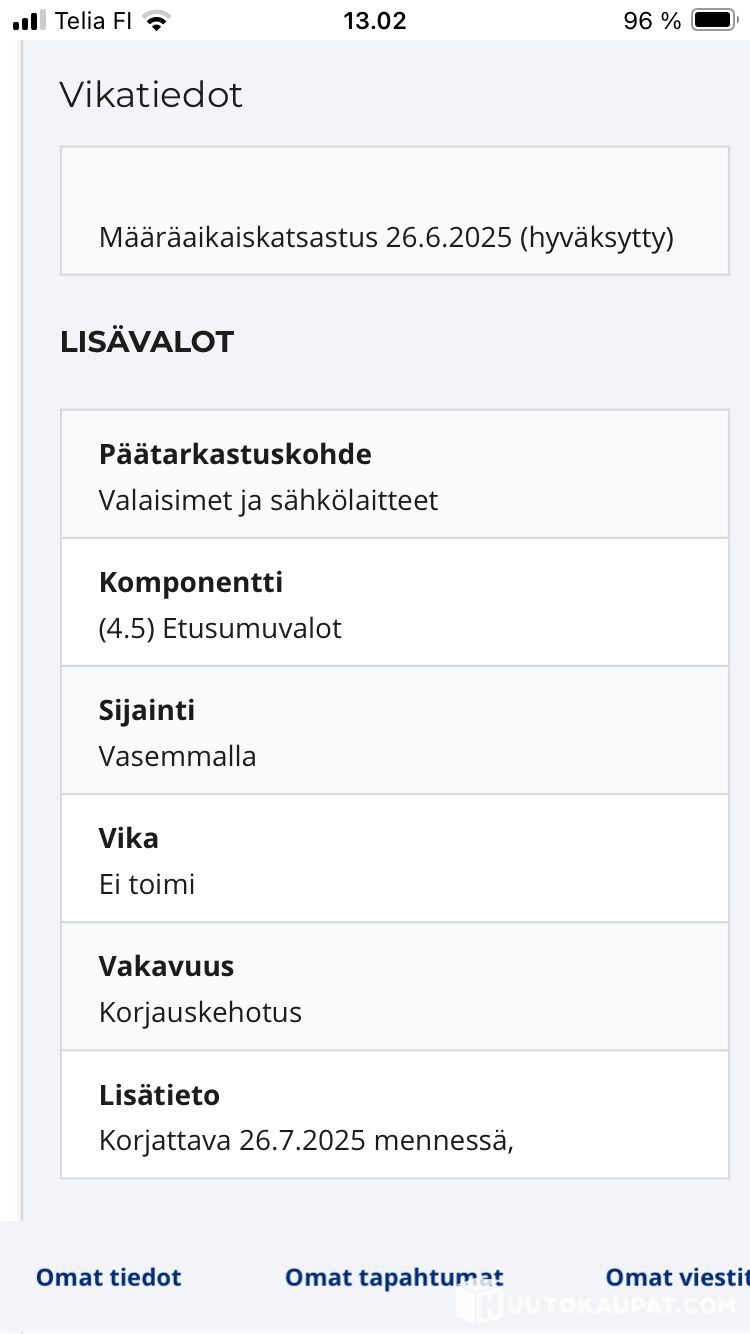Select the Päätarkastuskohde row
750x1334 pixels.
pos(395,475)
